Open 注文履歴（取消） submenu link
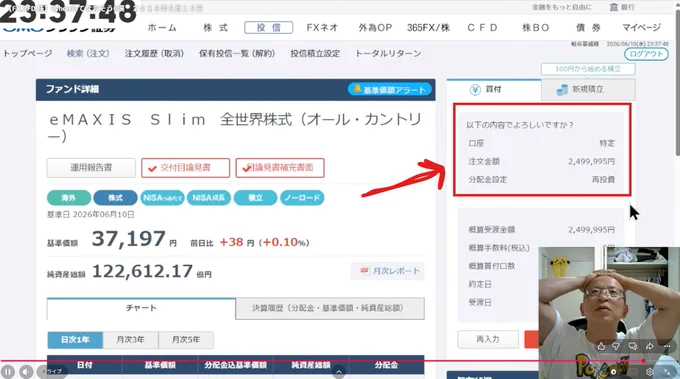Viewport: 680px width, 379px height. click(x=154, y=53)
